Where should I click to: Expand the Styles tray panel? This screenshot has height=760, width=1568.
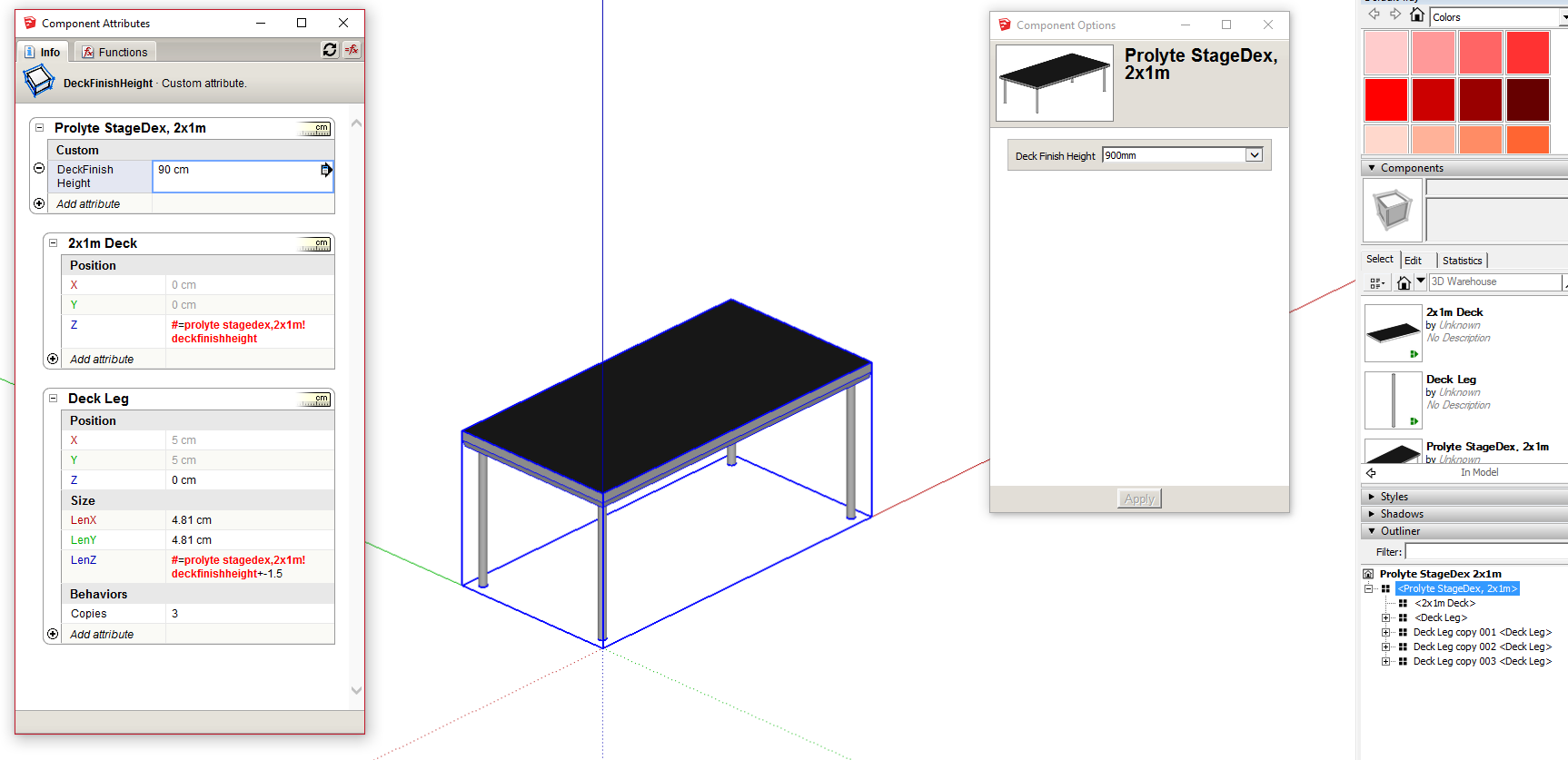point(1371,497)
